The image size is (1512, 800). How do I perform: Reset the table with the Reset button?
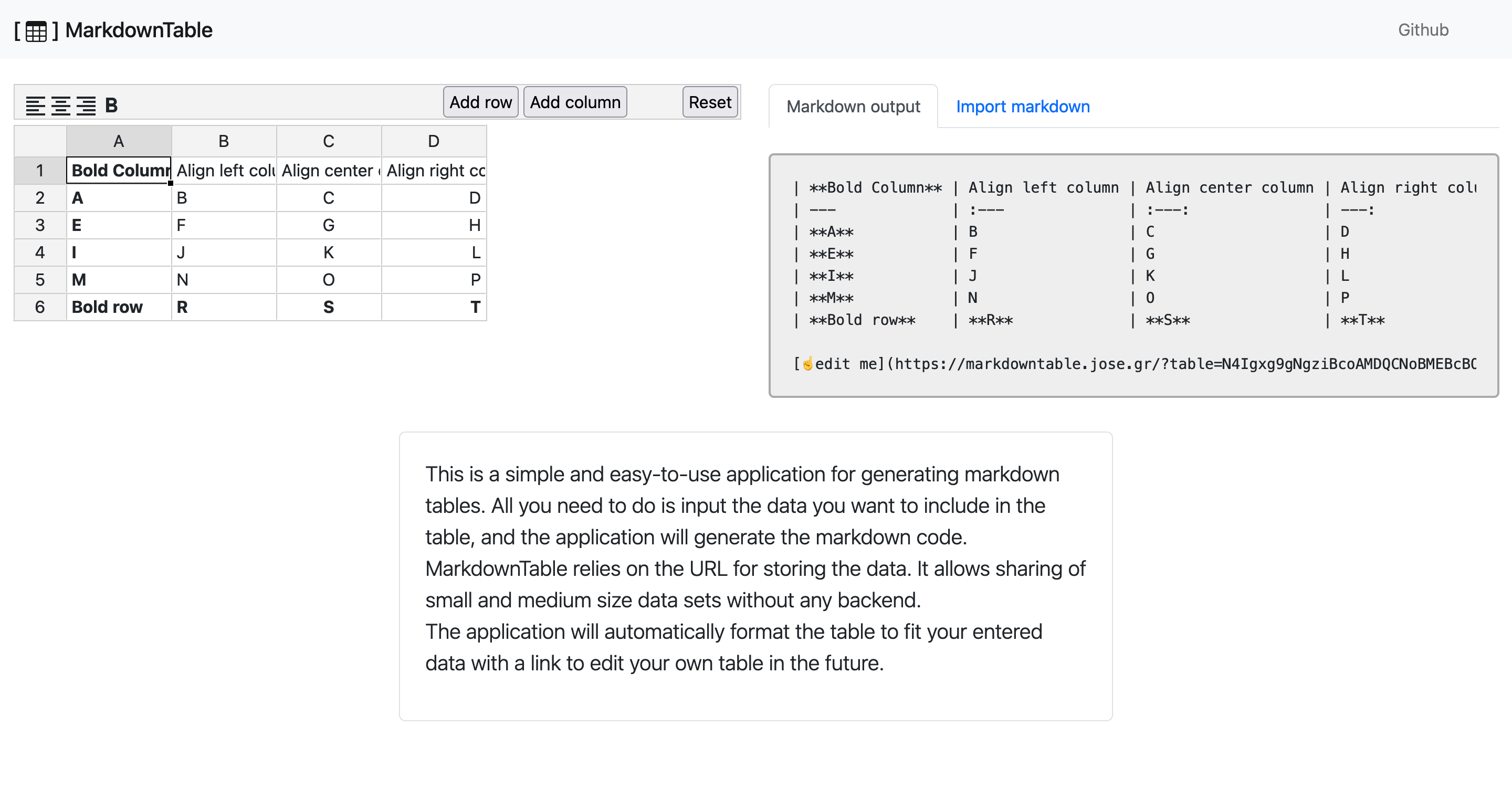[x=710, y=103]
